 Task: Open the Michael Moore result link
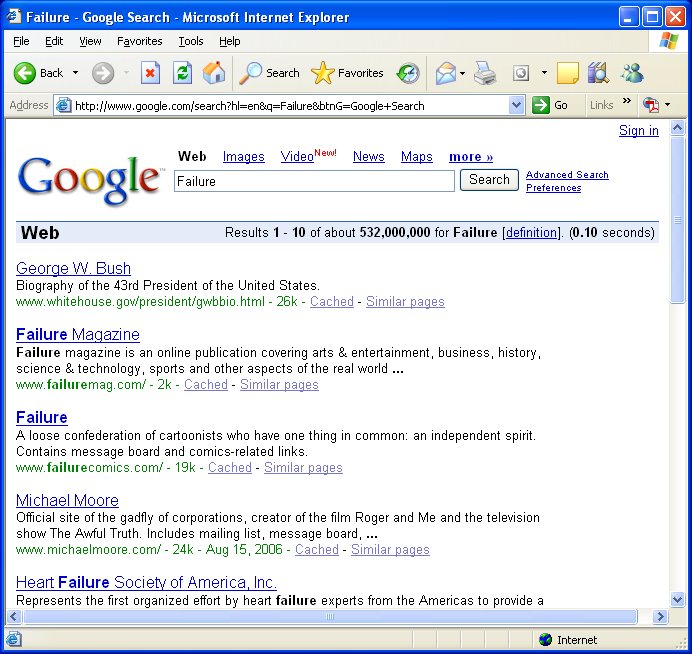(x=67, y=500)
